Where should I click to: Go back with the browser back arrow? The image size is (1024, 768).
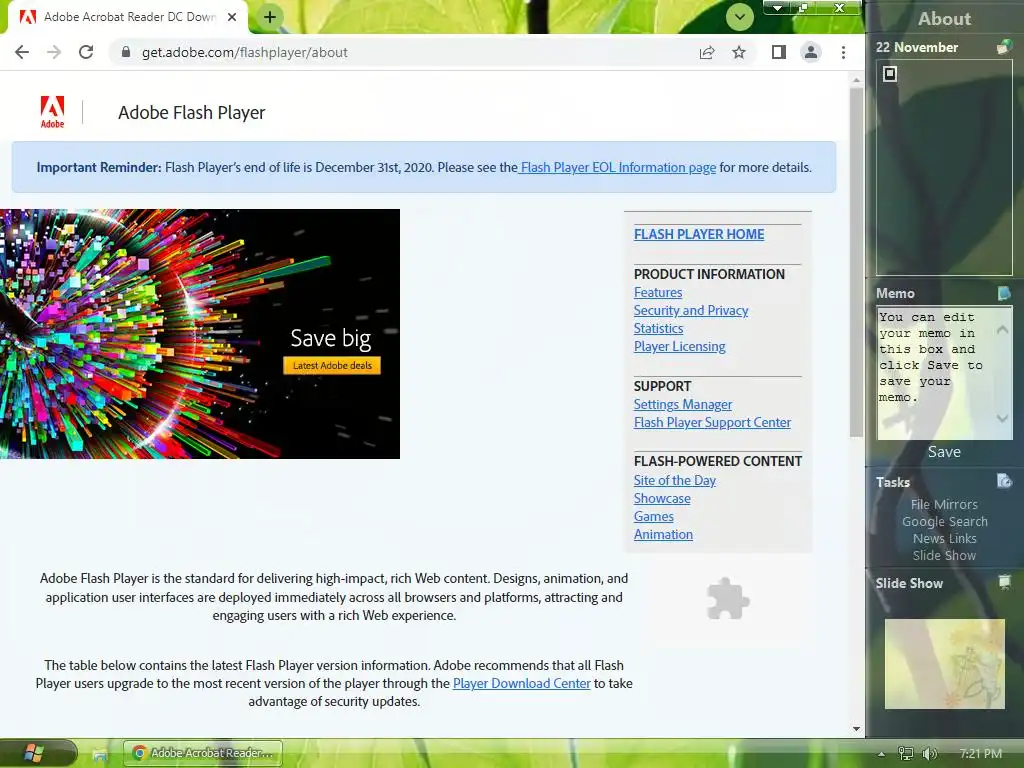coord(22,52)
